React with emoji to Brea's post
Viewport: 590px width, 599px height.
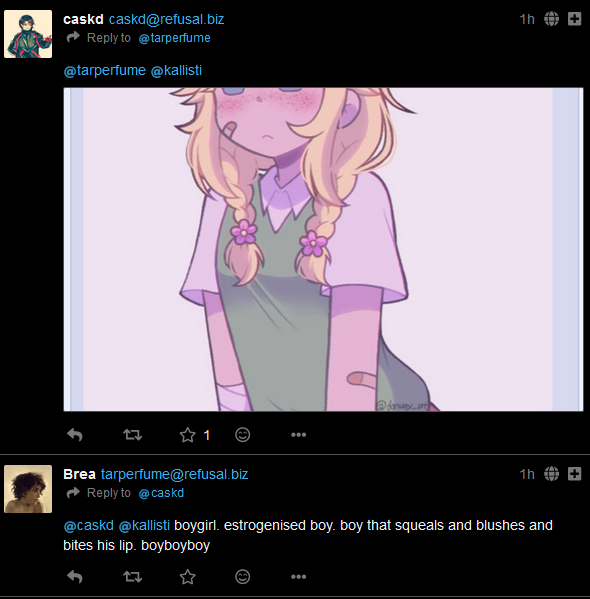243,577
